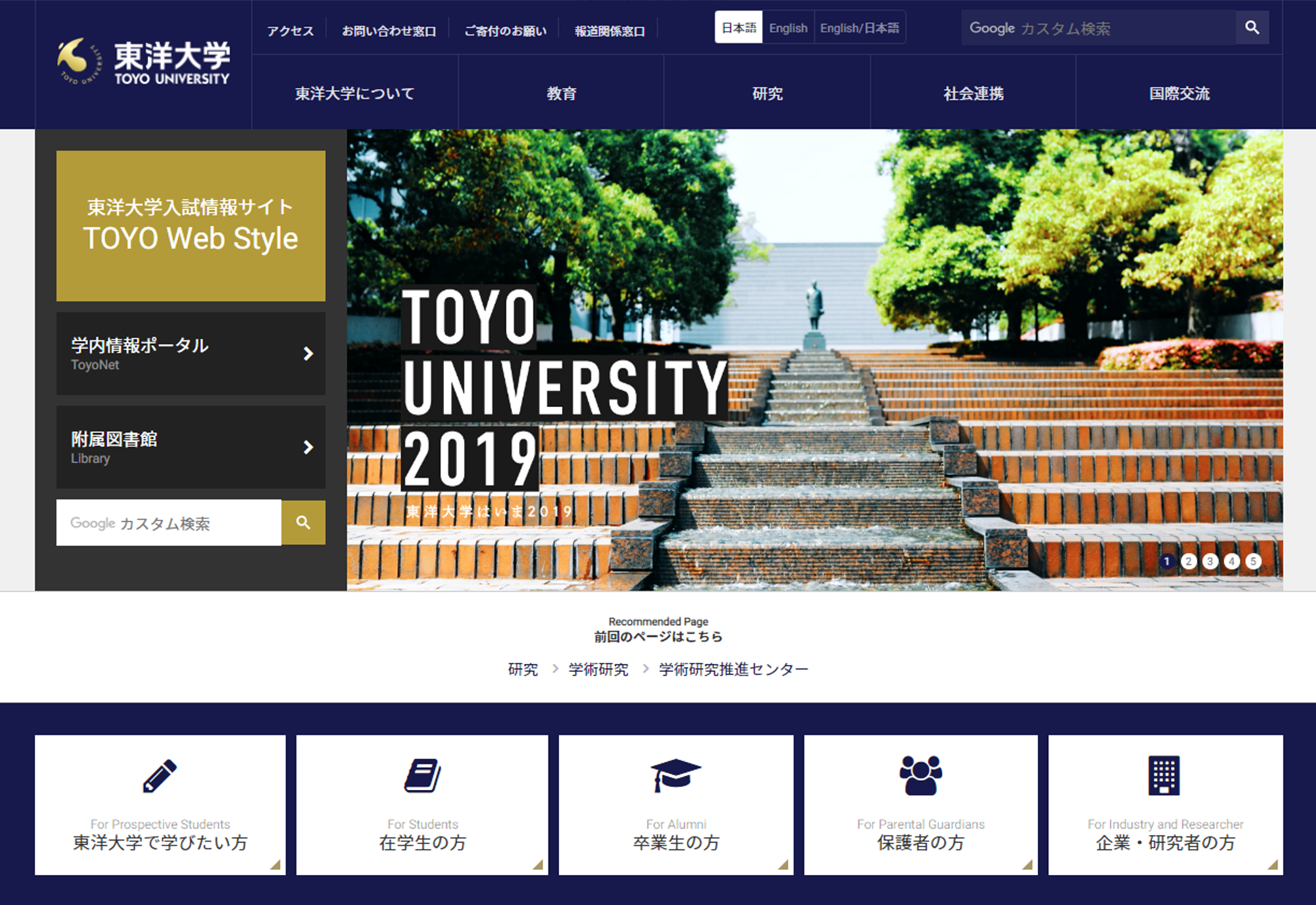Screen dimensions: 1316x905
Task: Click the sidebar Google カスタム検索 field
Action: pos(169,522)
